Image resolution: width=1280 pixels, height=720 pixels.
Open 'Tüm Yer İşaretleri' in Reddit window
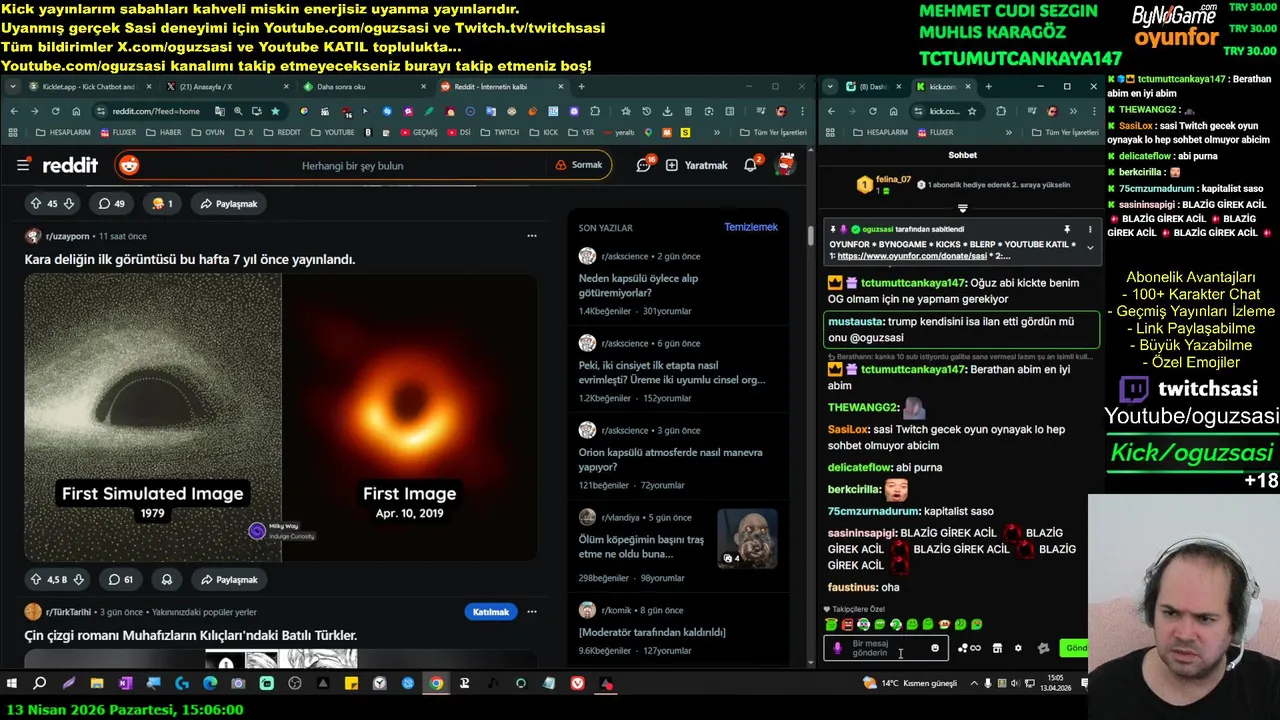[x=774, y=132]
